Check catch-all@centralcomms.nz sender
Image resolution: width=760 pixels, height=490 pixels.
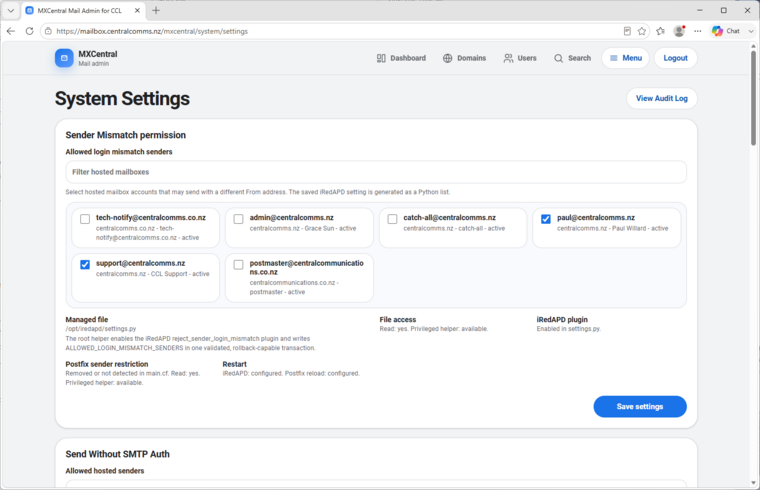pyautogui.click(x=392, y=219)
